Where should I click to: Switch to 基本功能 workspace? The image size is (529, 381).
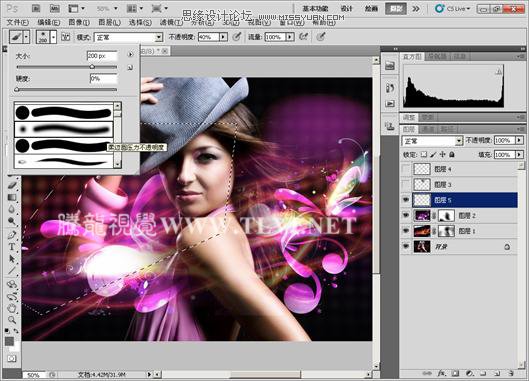click(x=315, y=8)
